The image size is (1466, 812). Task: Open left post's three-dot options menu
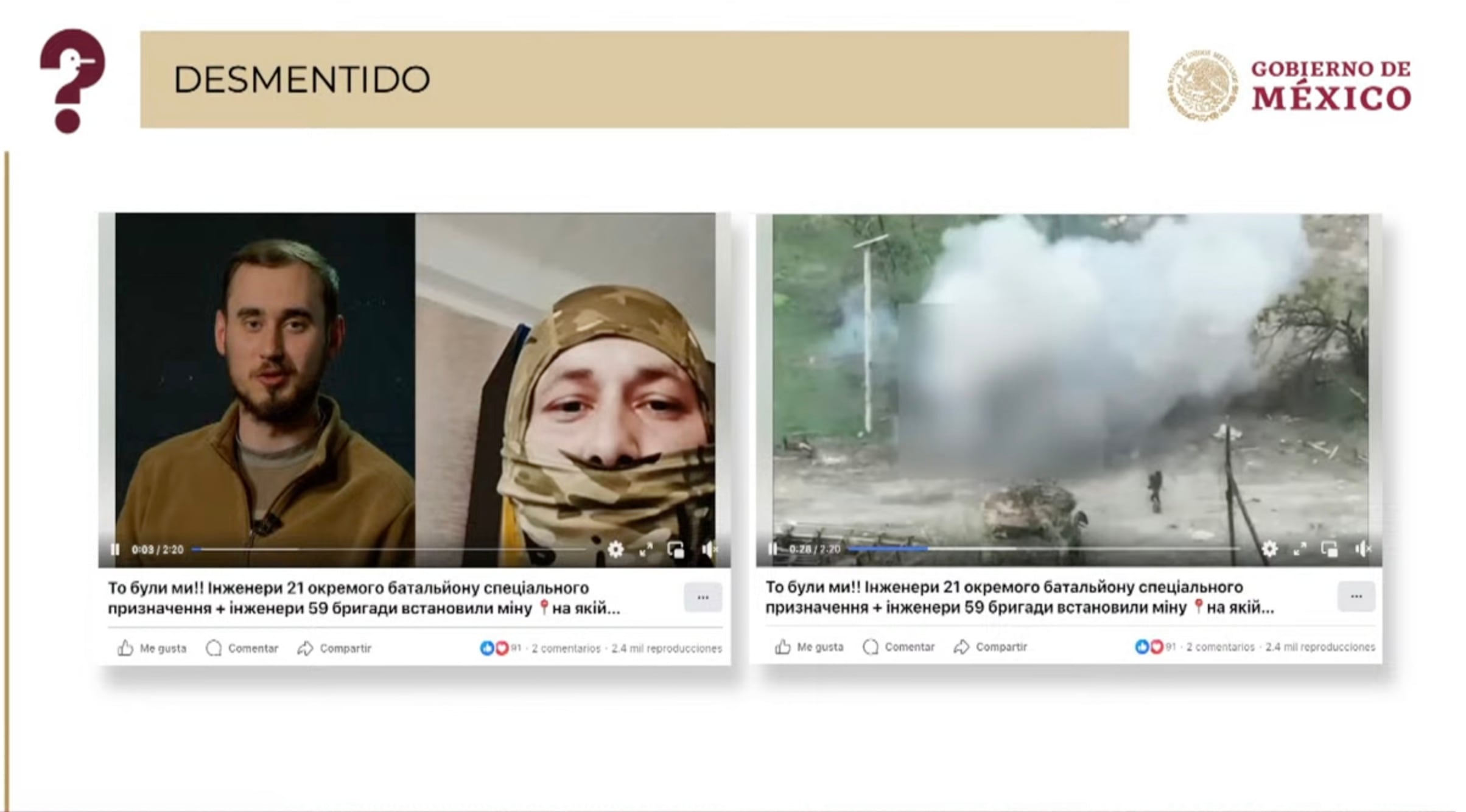coord(703,598)
